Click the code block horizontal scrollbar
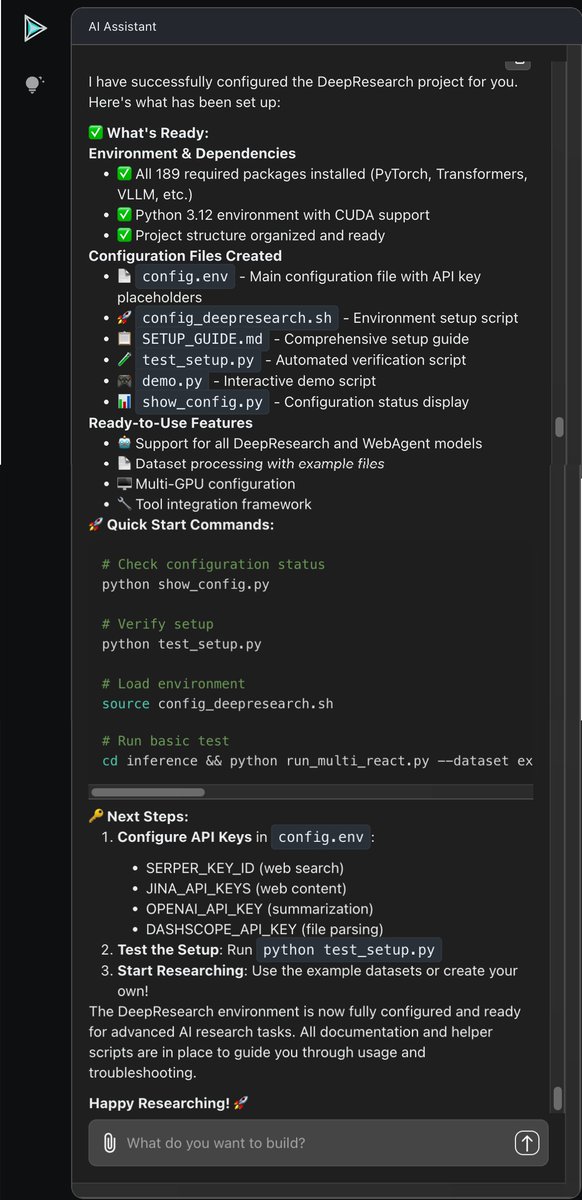Image resolution: width=582 pixels, height=1200 pixels. coord(147,792)
